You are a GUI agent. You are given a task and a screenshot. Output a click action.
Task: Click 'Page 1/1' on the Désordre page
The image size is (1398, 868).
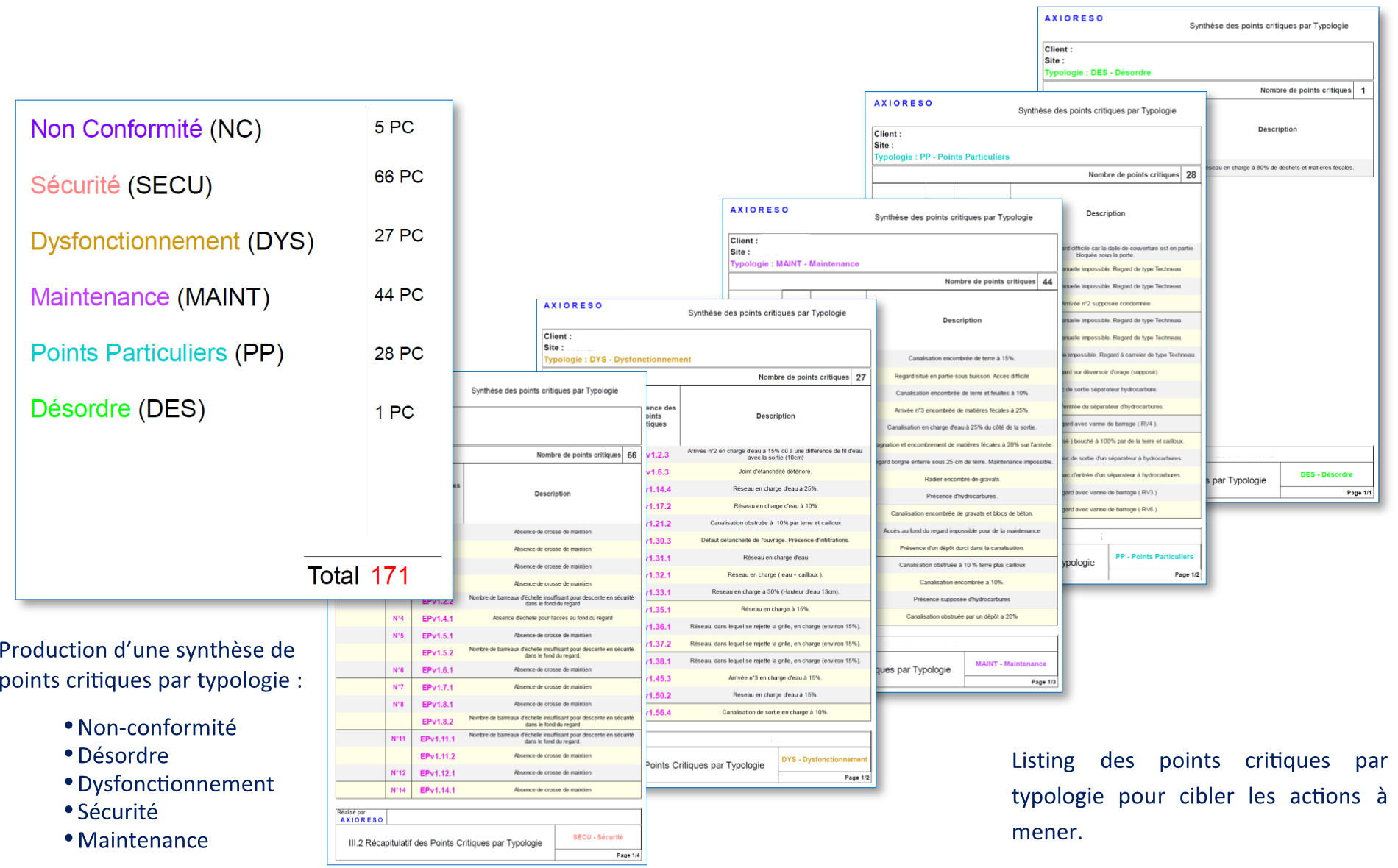[1359, 493]
